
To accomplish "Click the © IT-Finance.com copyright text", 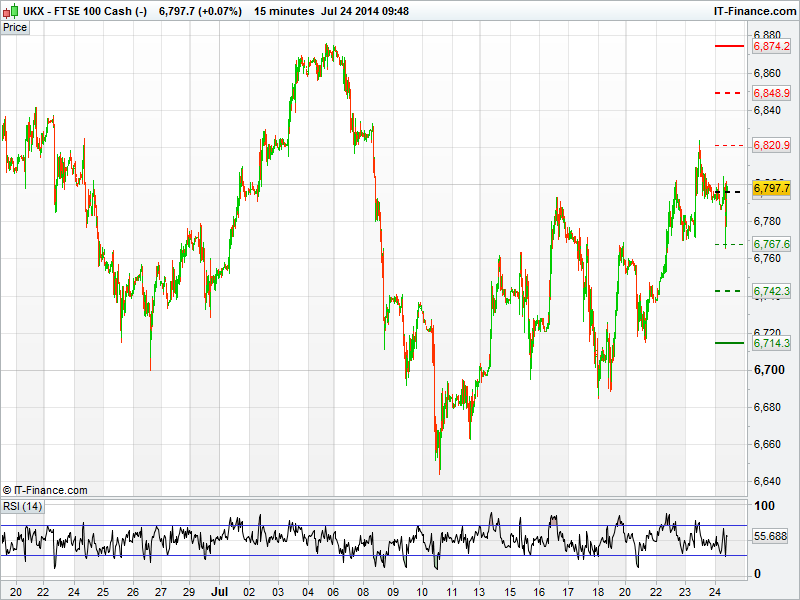I will pos(45,490).
